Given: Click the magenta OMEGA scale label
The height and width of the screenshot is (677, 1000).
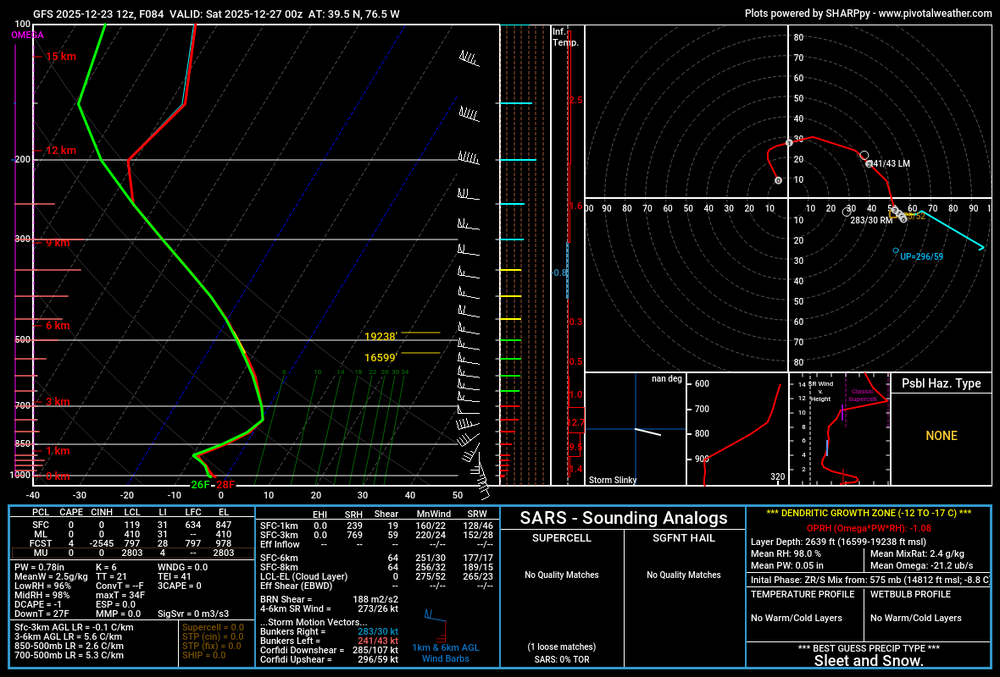Looking at the screenshot, I should coord(27,35).
